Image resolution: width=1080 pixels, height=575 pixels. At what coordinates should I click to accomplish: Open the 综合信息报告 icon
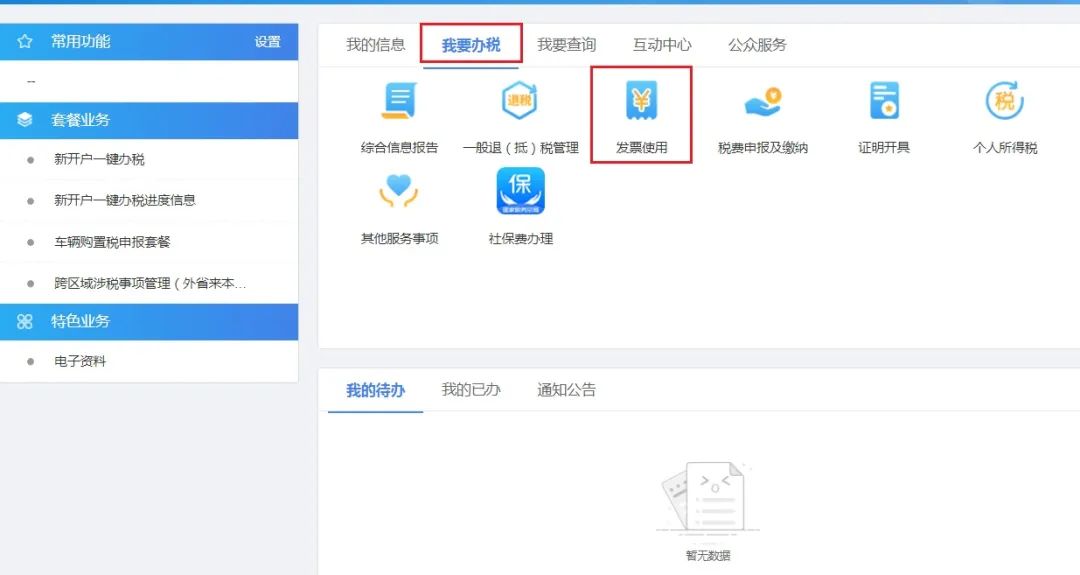click(x=399, y=102)
